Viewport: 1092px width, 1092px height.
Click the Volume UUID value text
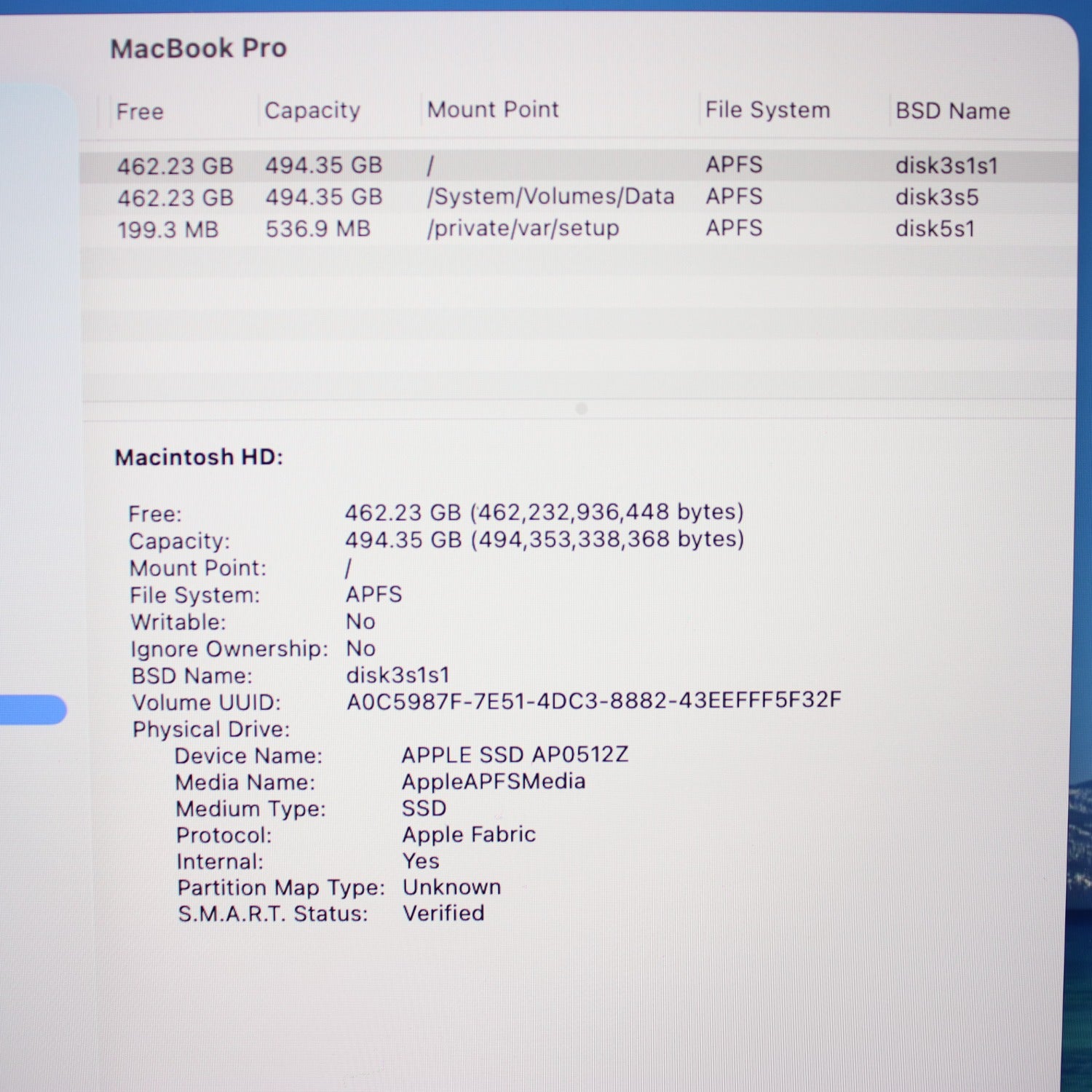point(593,700)
